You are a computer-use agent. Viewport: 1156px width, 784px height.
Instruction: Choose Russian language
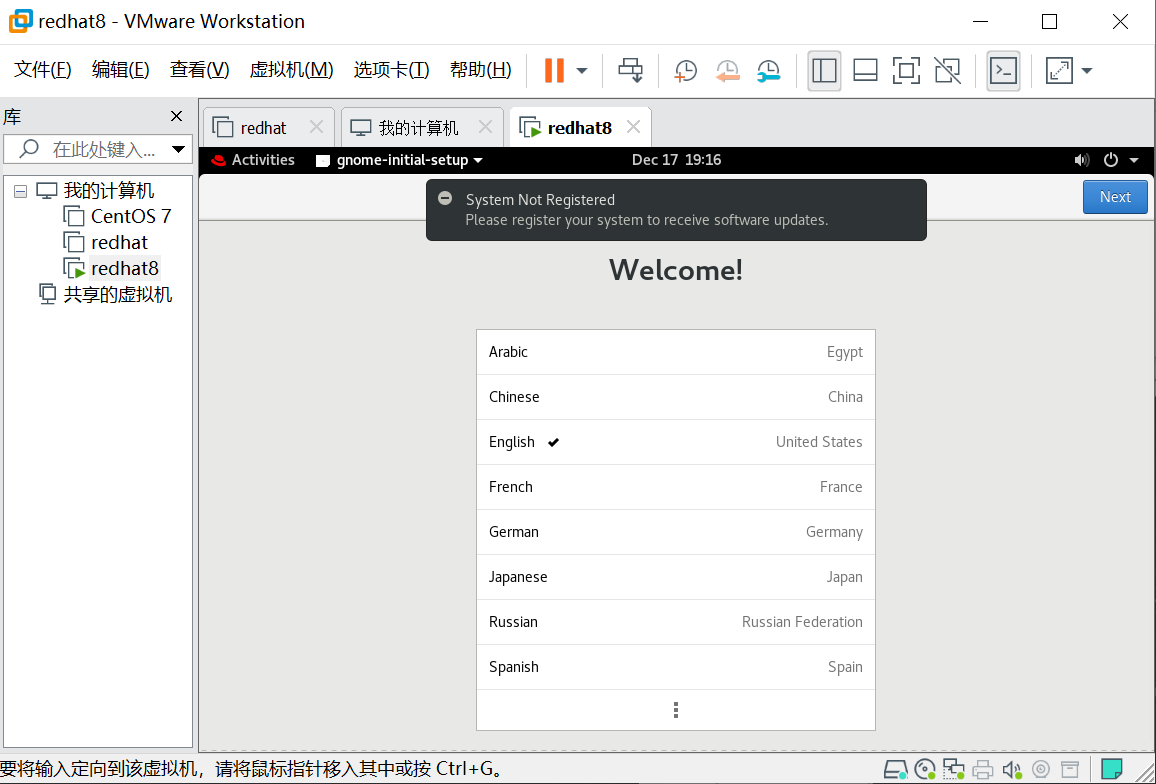[x=675, y=622]
